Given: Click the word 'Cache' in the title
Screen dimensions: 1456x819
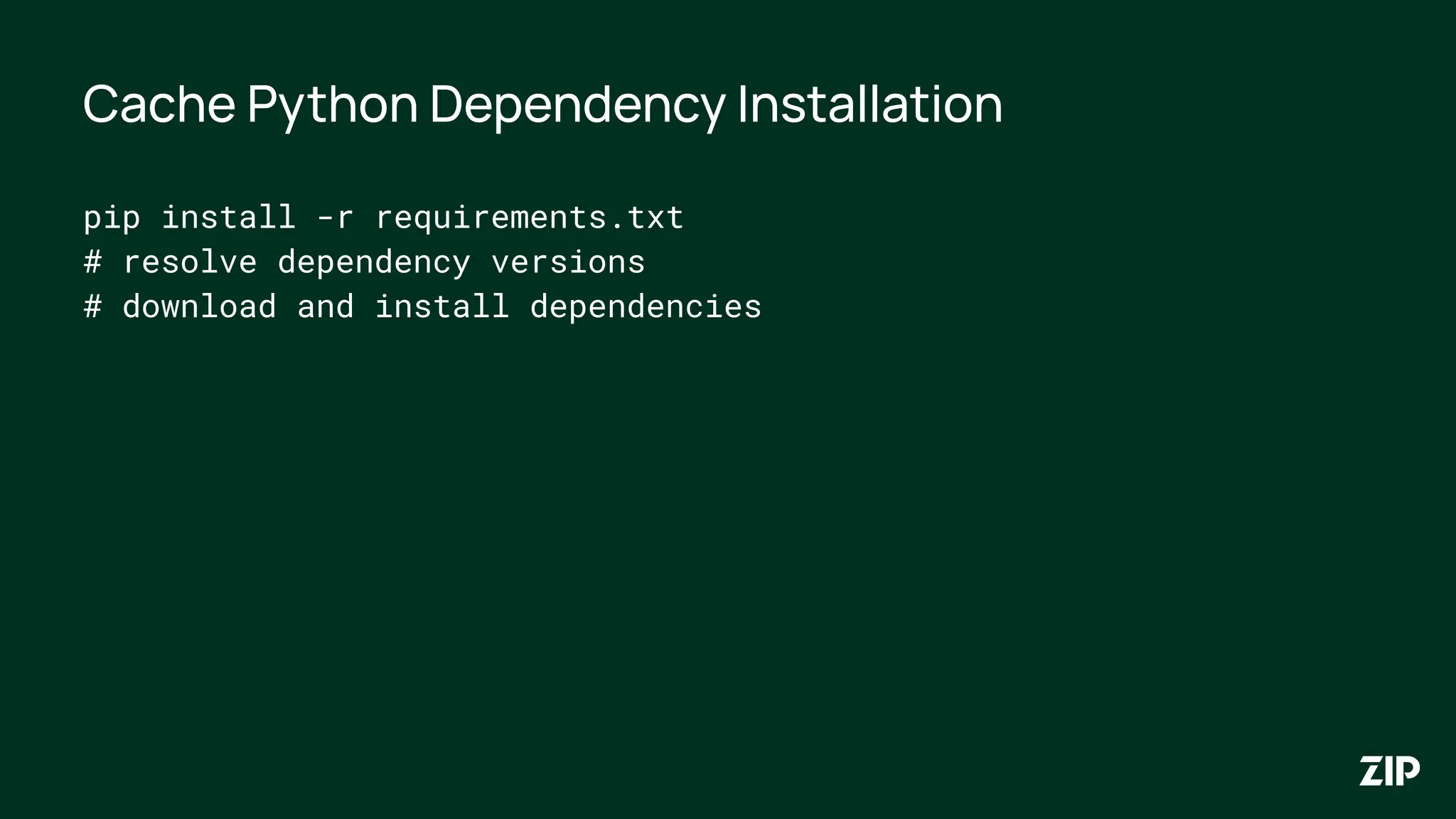Looking at the screenshot, I should point(158,105).
